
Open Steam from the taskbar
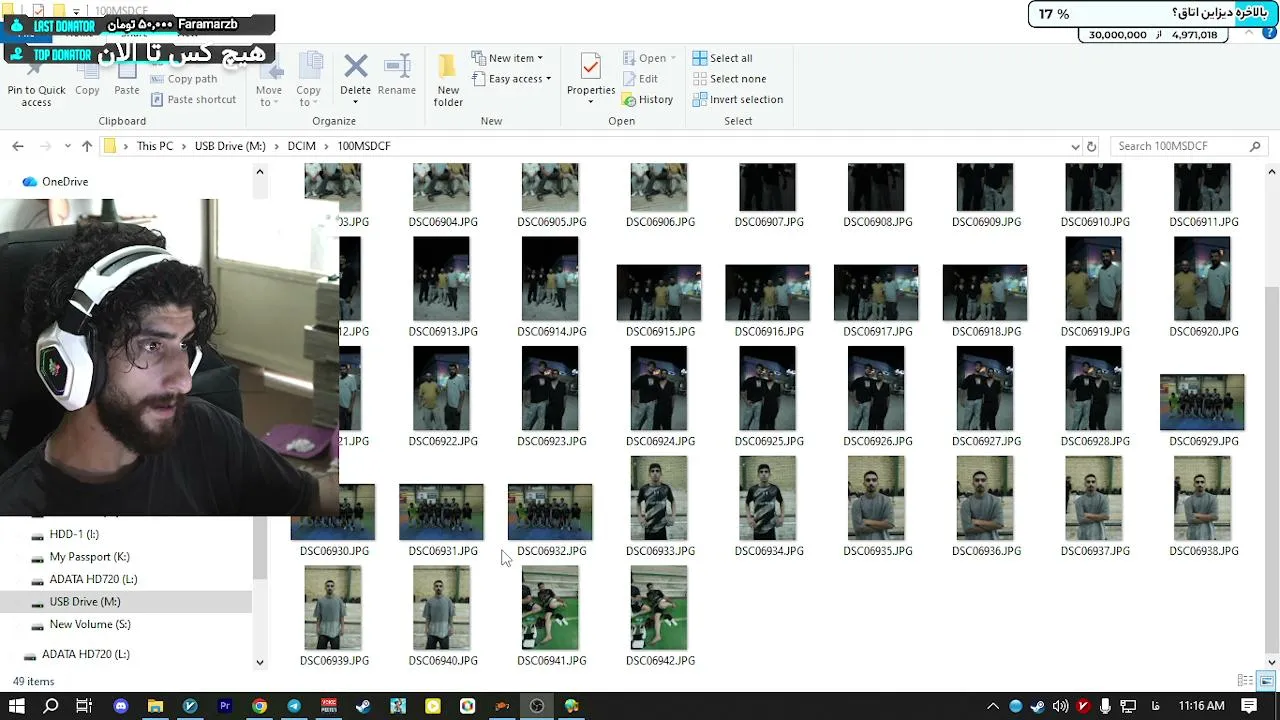point(363,706)
